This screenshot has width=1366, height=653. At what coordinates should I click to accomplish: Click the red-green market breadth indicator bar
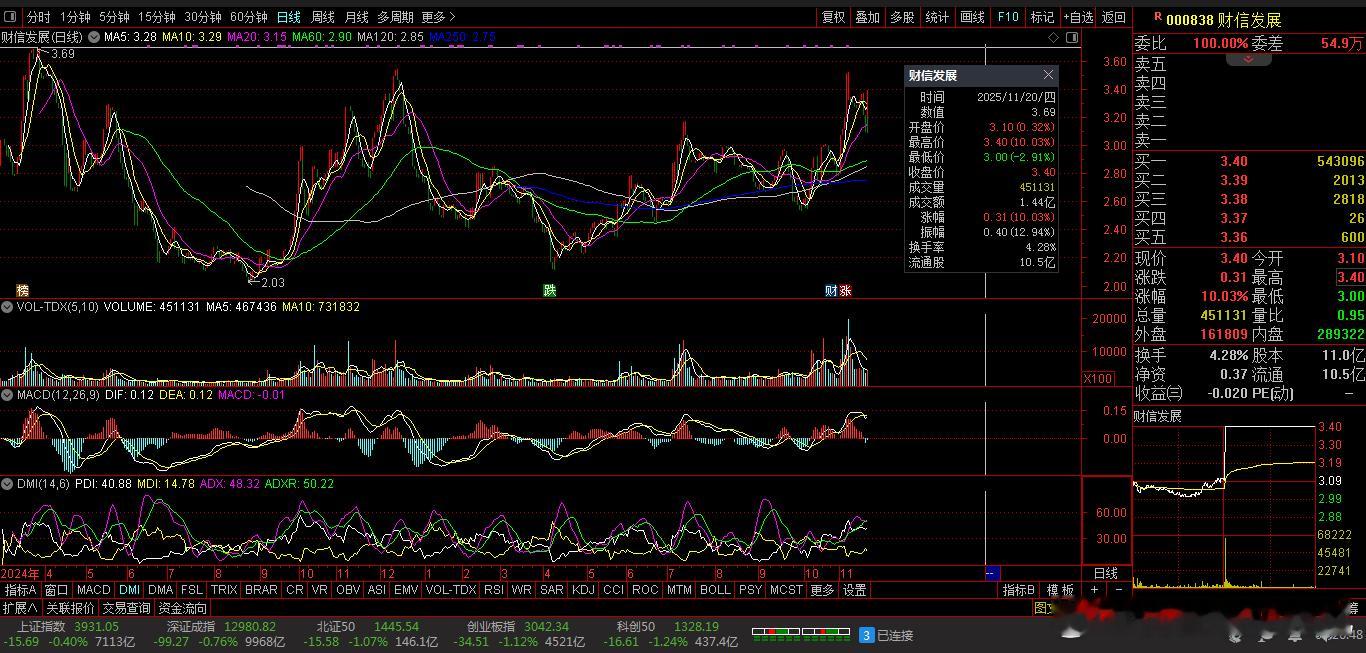point(800,633)
